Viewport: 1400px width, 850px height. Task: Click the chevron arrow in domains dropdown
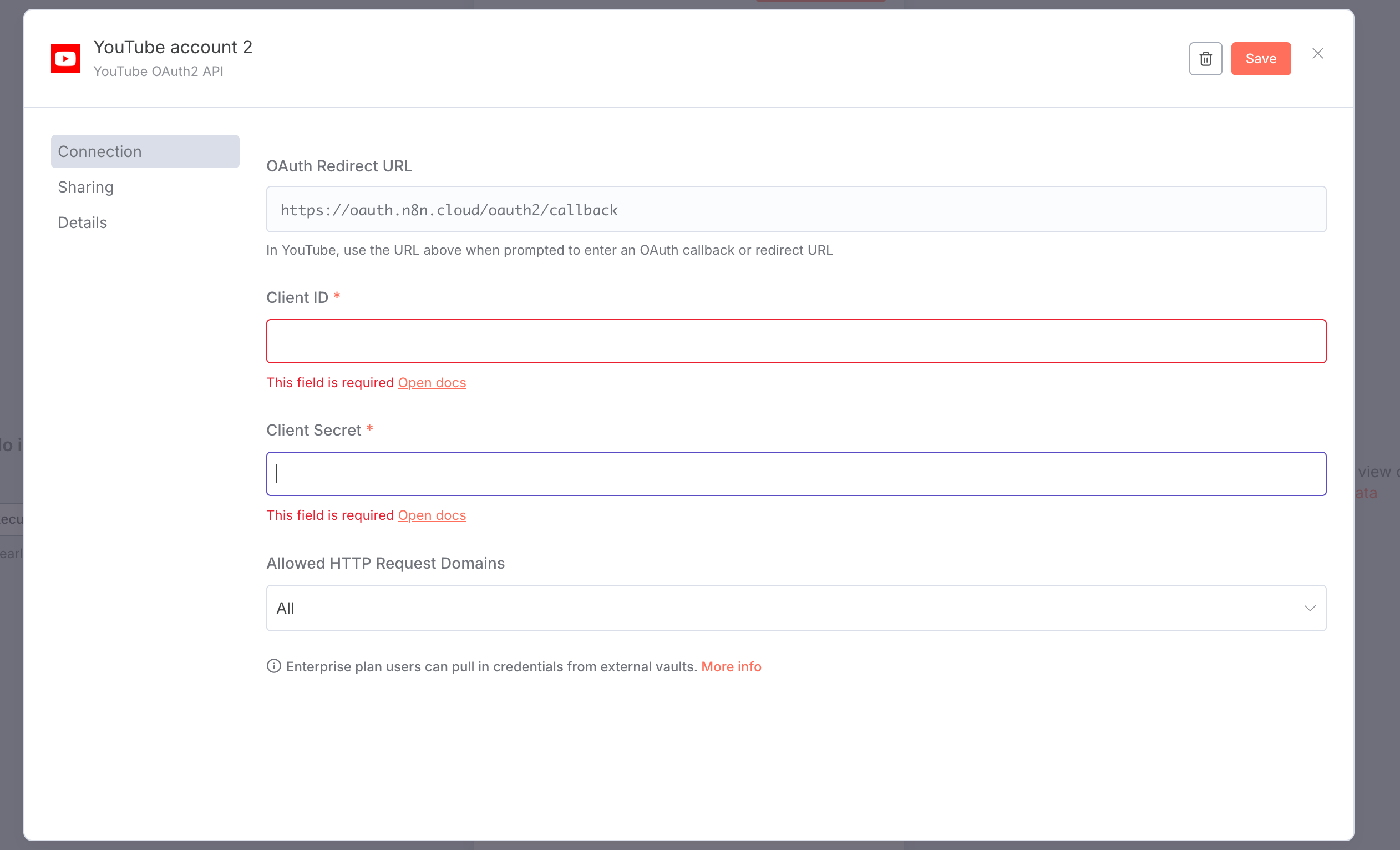point(1310,608)
